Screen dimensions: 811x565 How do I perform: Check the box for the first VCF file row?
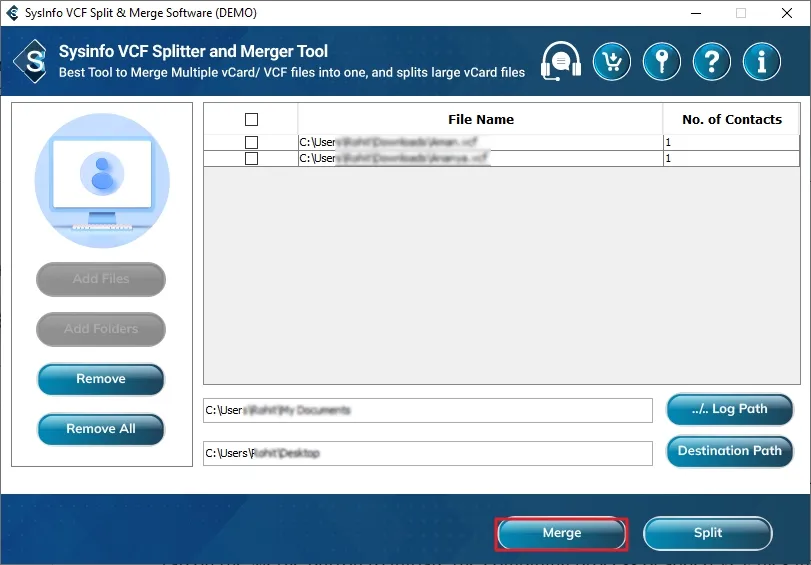click(x=251, y=142)
